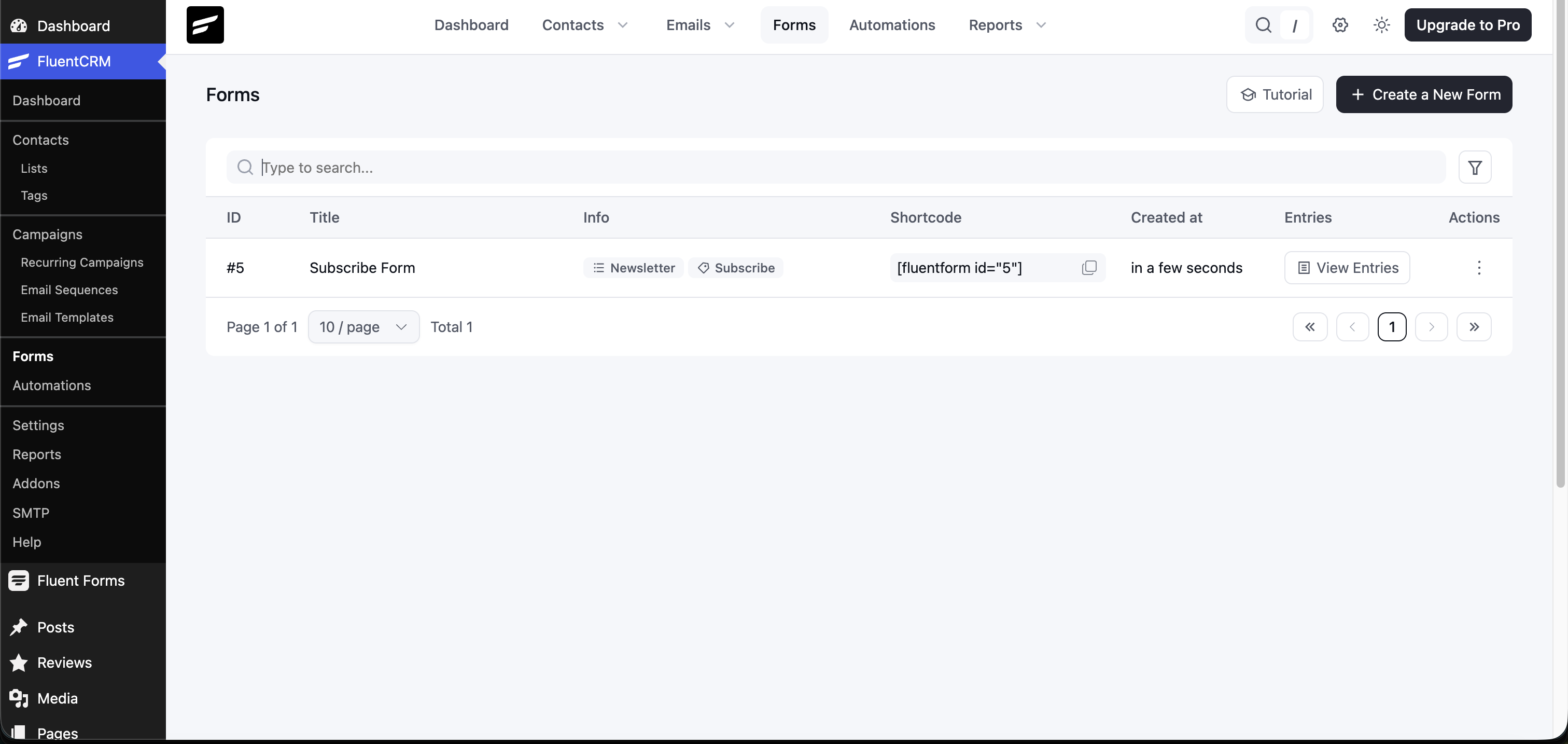Click the #5 ID cell
The image size is (1568, 744).
point(235,268)
